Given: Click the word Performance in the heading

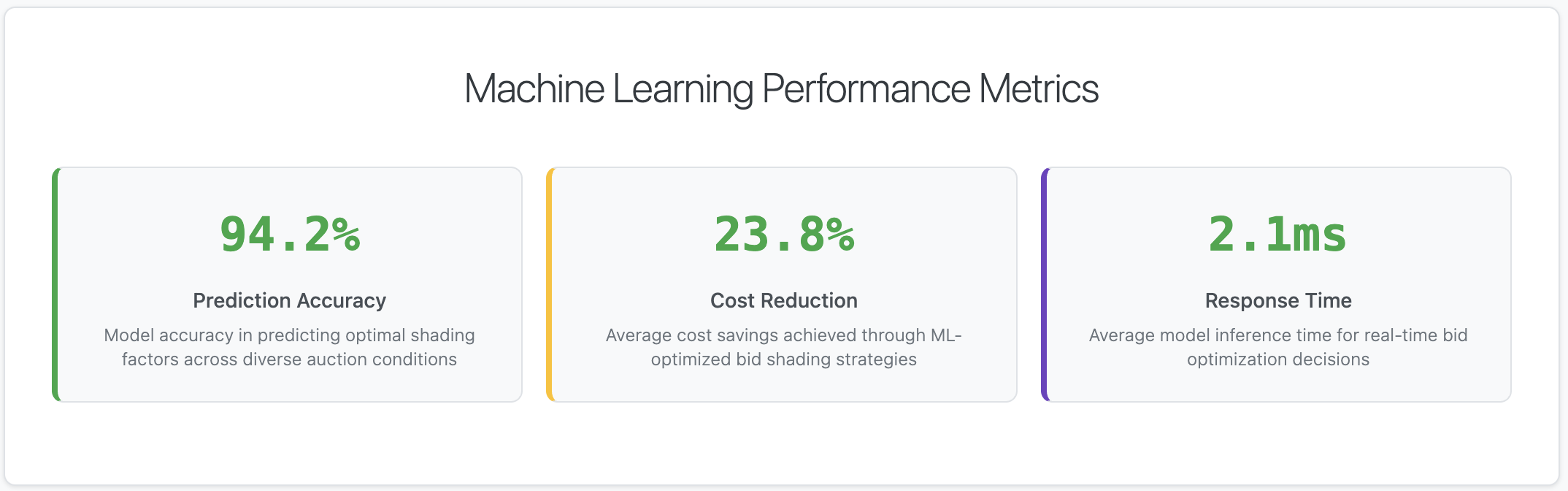Looking at the screenshot, I should (866, 89).
